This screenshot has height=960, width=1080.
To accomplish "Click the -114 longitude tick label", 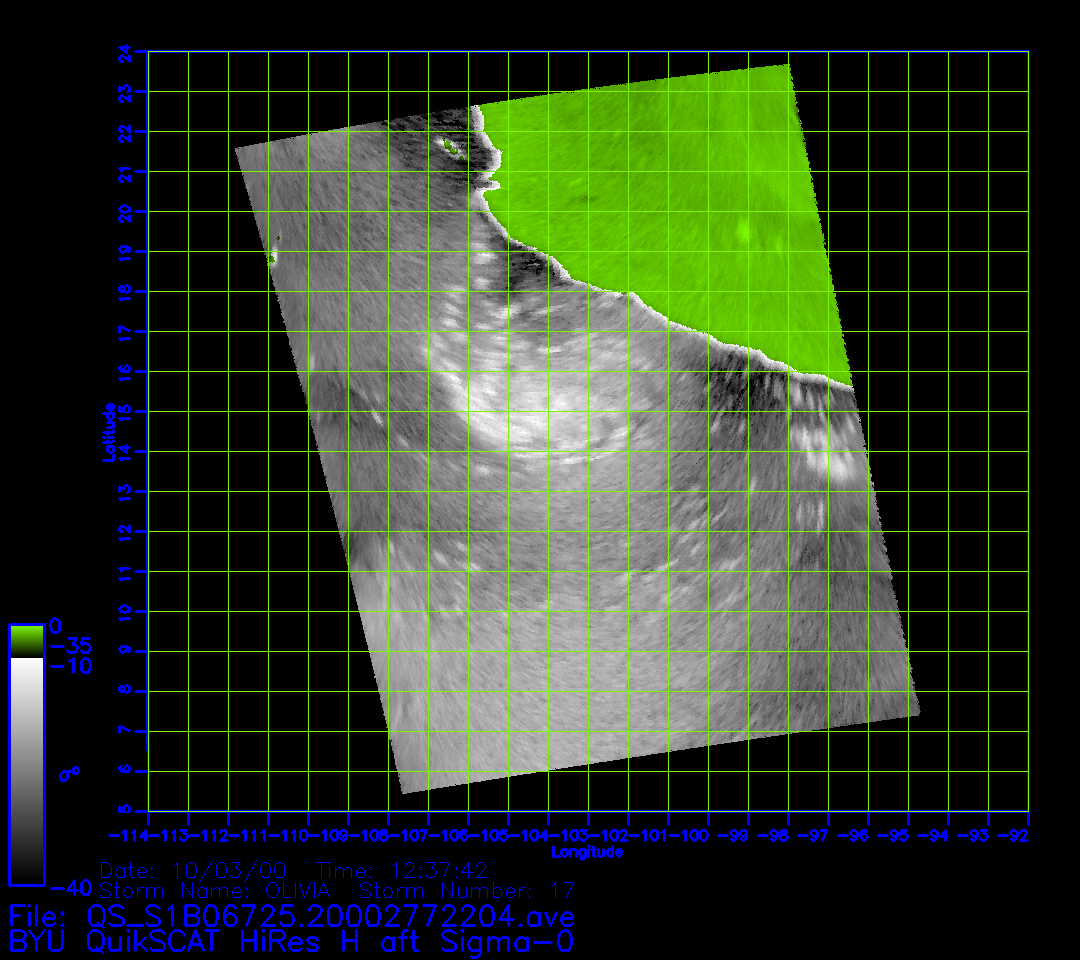I will (x=128, y=835).
